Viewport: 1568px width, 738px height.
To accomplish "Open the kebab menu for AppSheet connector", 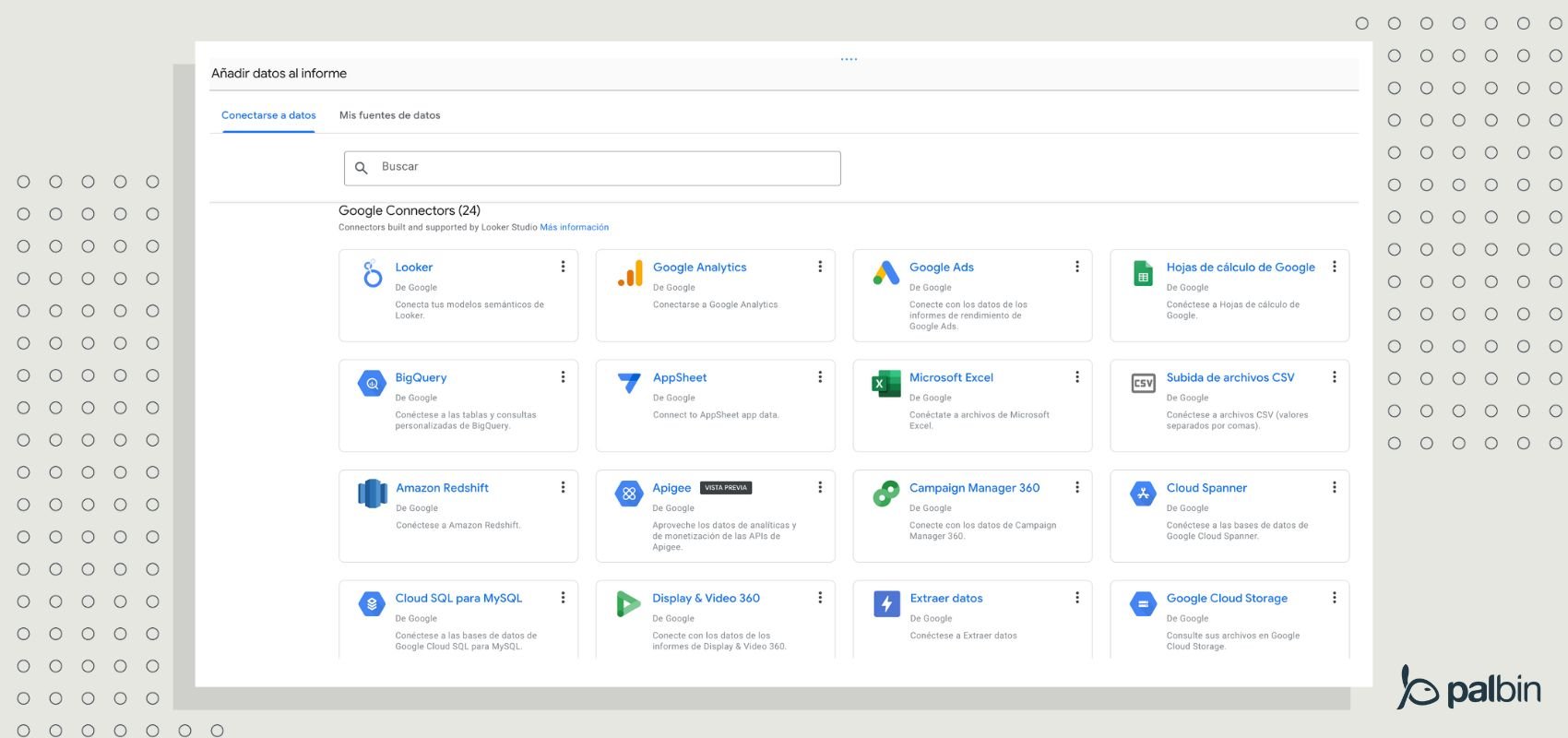I will (819, 377).
